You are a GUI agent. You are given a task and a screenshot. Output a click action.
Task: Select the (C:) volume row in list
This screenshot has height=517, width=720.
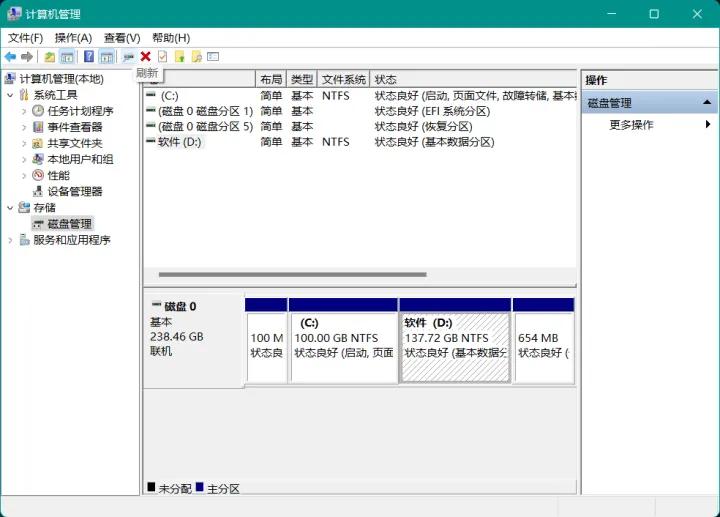(360, 96)
